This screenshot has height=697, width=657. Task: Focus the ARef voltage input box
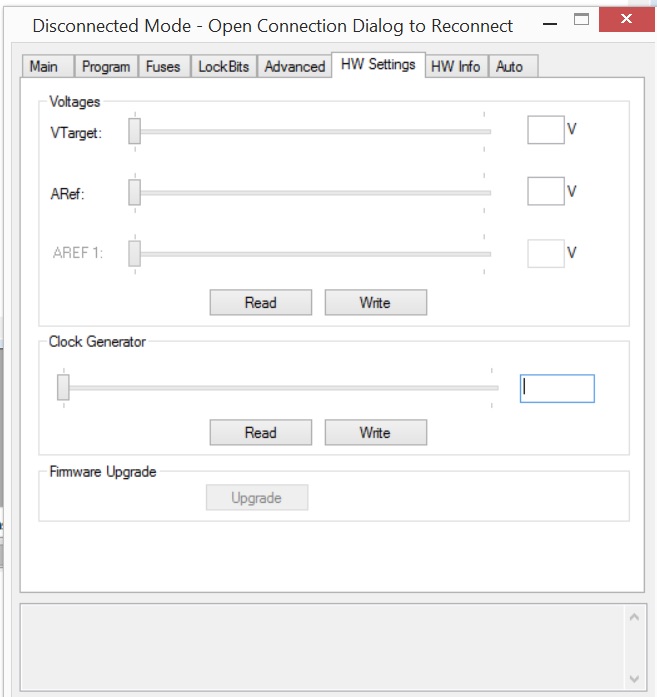click(x=546, y=191)
